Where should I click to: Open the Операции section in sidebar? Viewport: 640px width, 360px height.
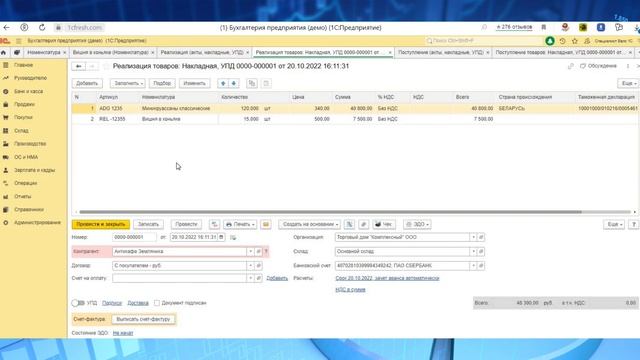(x=25, y=183)
